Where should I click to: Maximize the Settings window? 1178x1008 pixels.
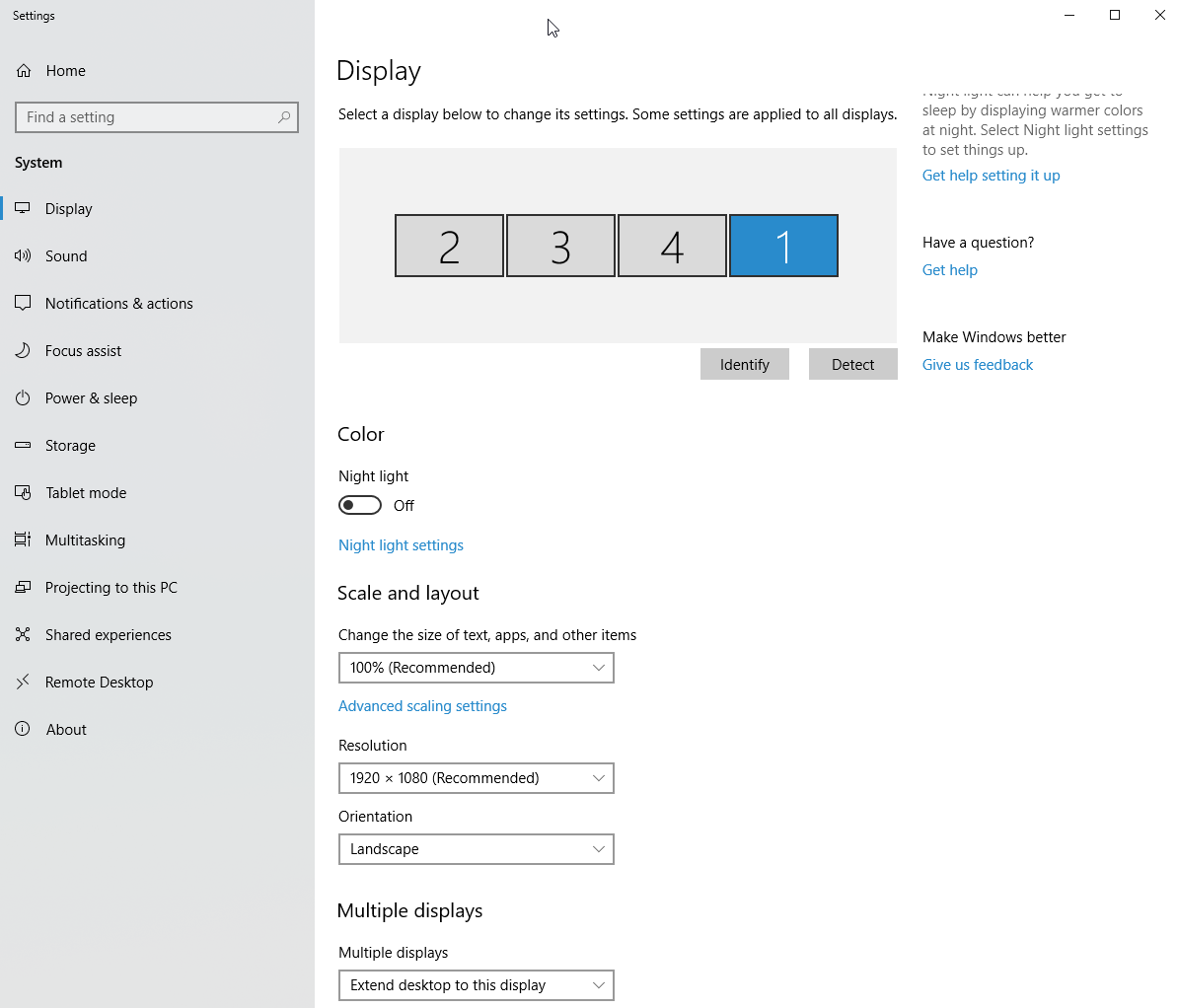(x=1115, y=15)
